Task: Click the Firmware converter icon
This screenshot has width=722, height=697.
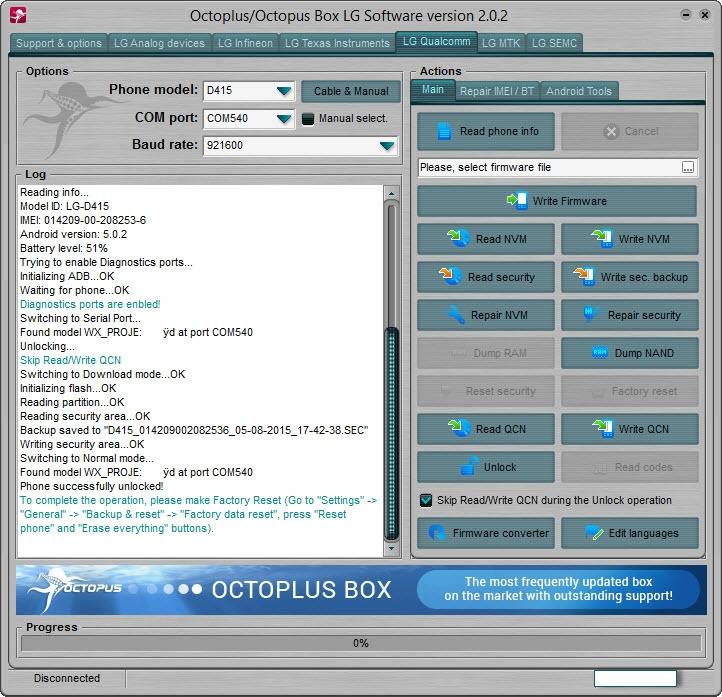Action: (437, 533)
